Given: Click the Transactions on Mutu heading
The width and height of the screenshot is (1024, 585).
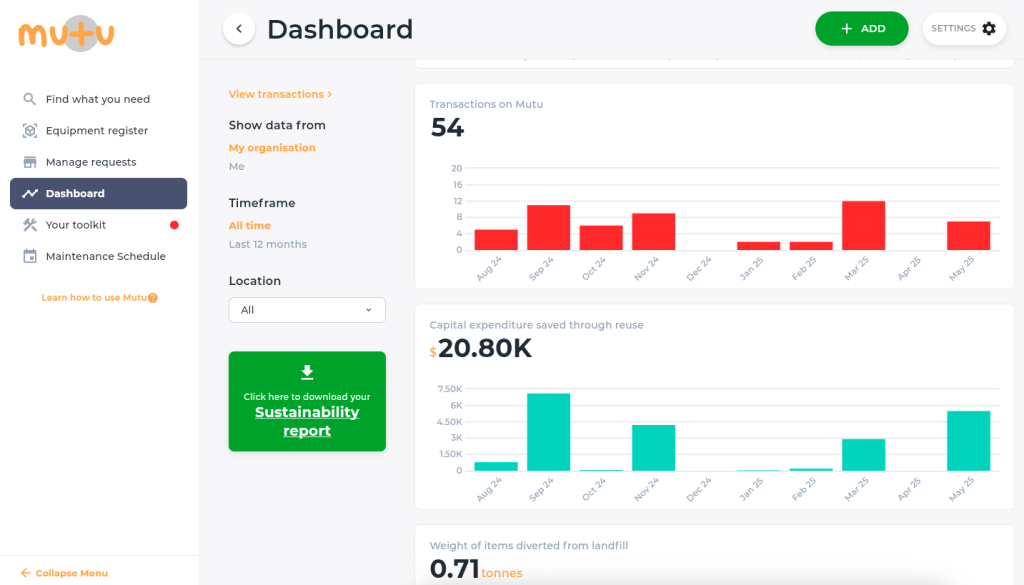Looking at the screenshot, I should pyautogui.click(x=486, y=104).
